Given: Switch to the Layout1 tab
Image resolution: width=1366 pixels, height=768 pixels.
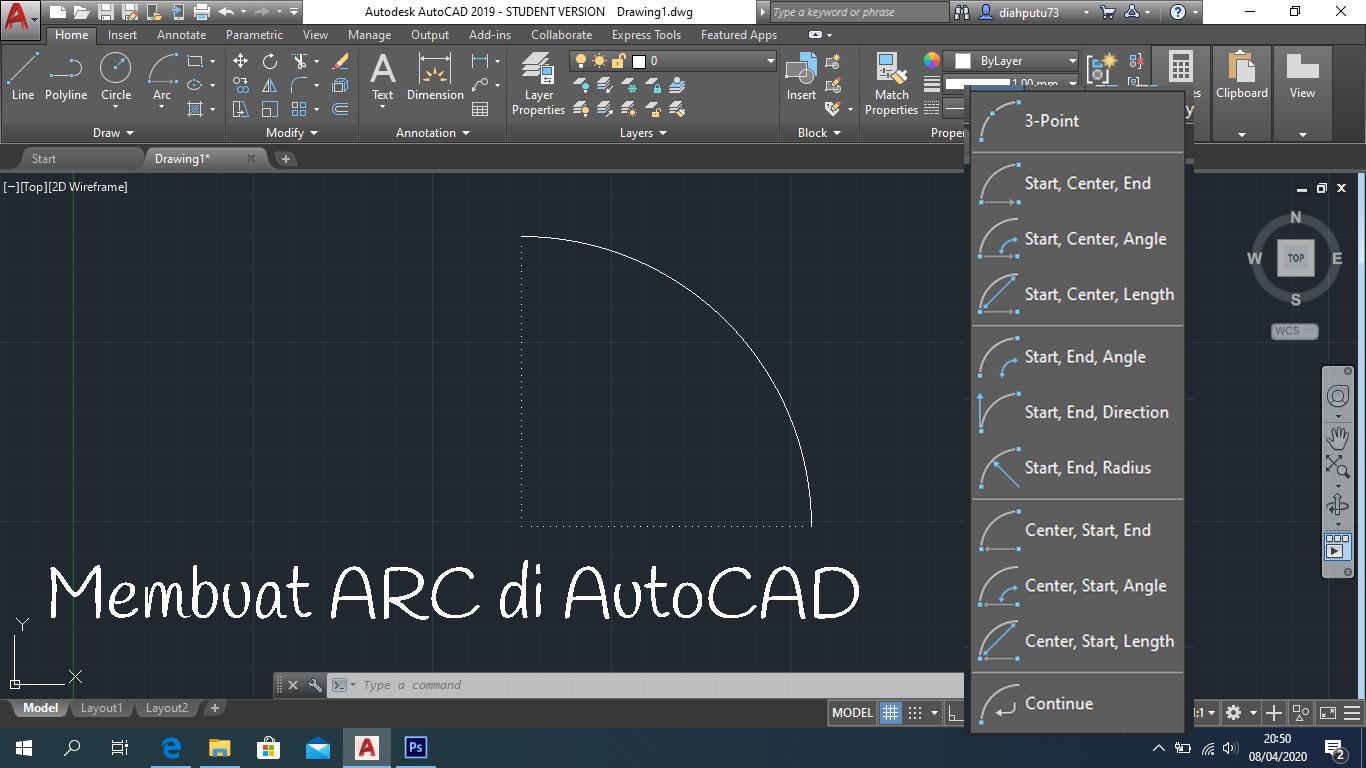Looking at the screenshot, I should (101, 708).
